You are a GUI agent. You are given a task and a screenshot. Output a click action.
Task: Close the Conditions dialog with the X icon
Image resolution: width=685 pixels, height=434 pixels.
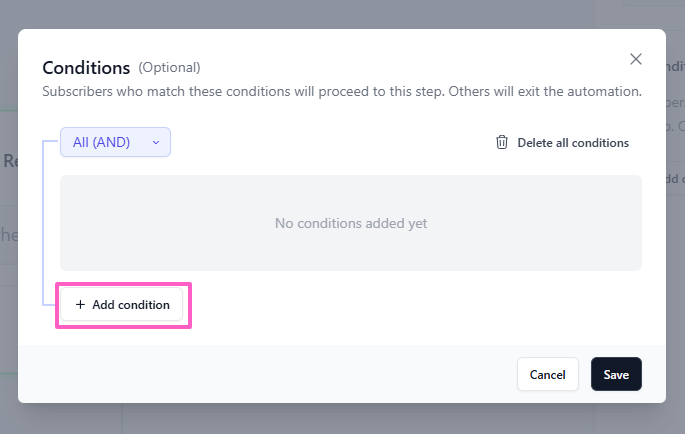(636, 59)
